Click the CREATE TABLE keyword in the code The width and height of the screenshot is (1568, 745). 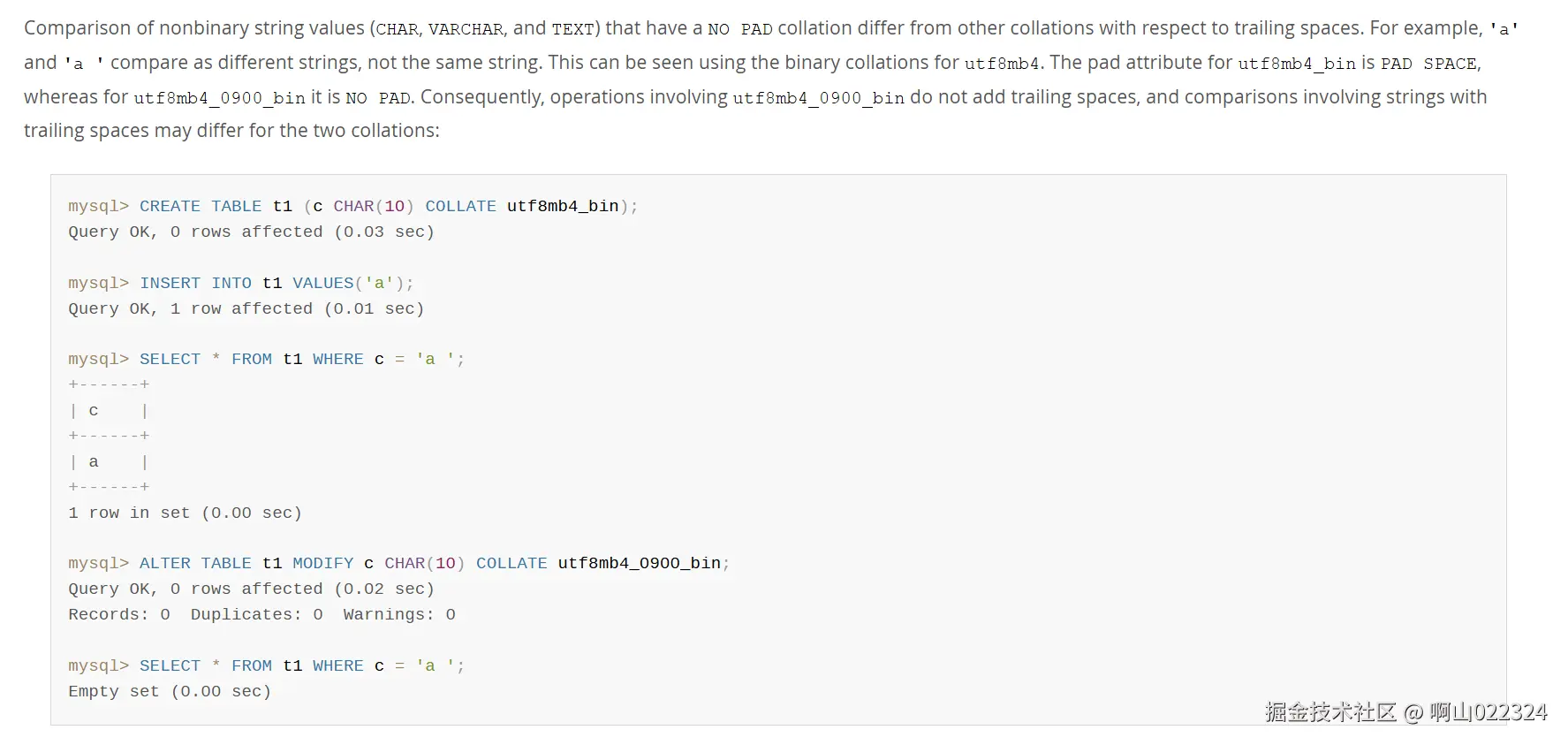coord(201,206)
